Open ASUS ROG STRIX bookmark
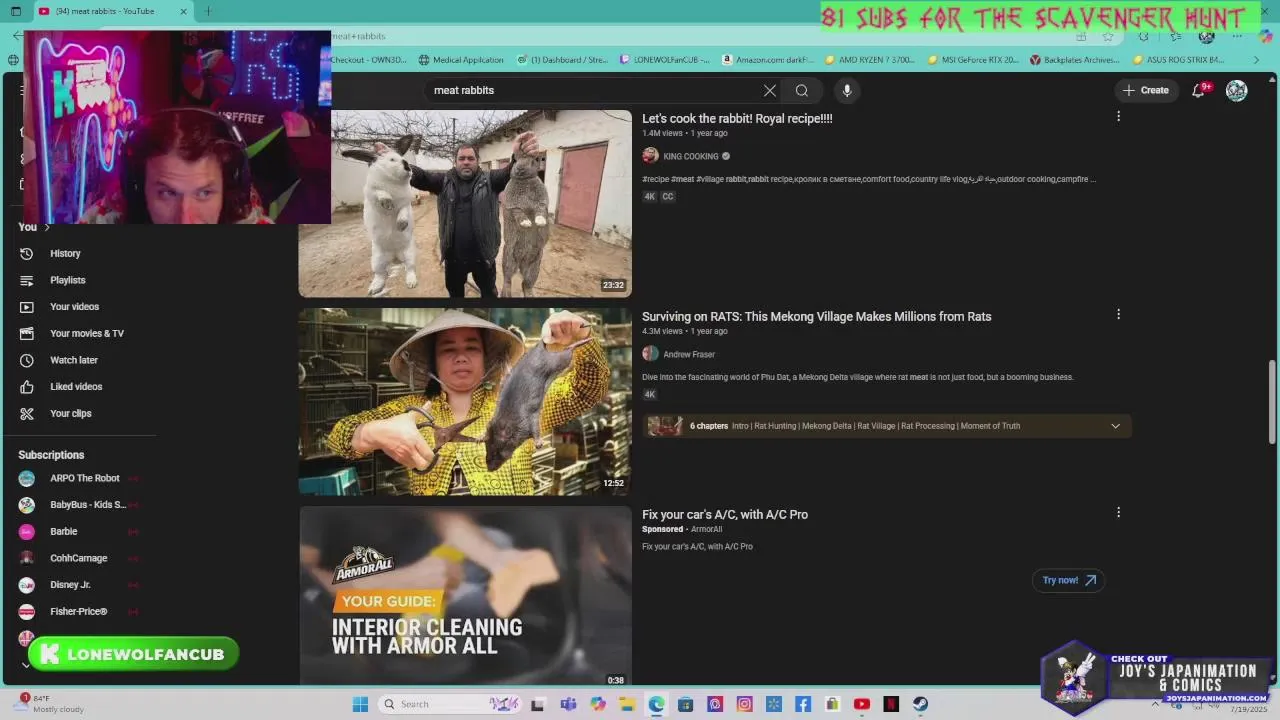This screenshot has width=1280, height=720. 1178,60
